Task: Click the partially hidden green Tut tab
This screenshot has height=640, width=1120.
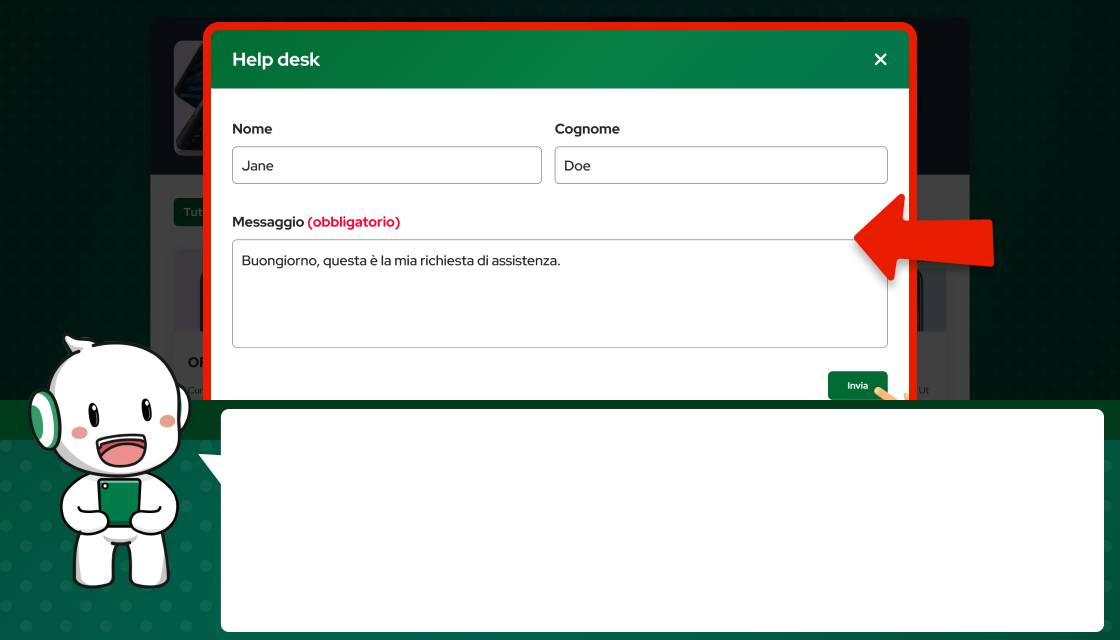Action: pyautogui.click(x=188, y=212)
